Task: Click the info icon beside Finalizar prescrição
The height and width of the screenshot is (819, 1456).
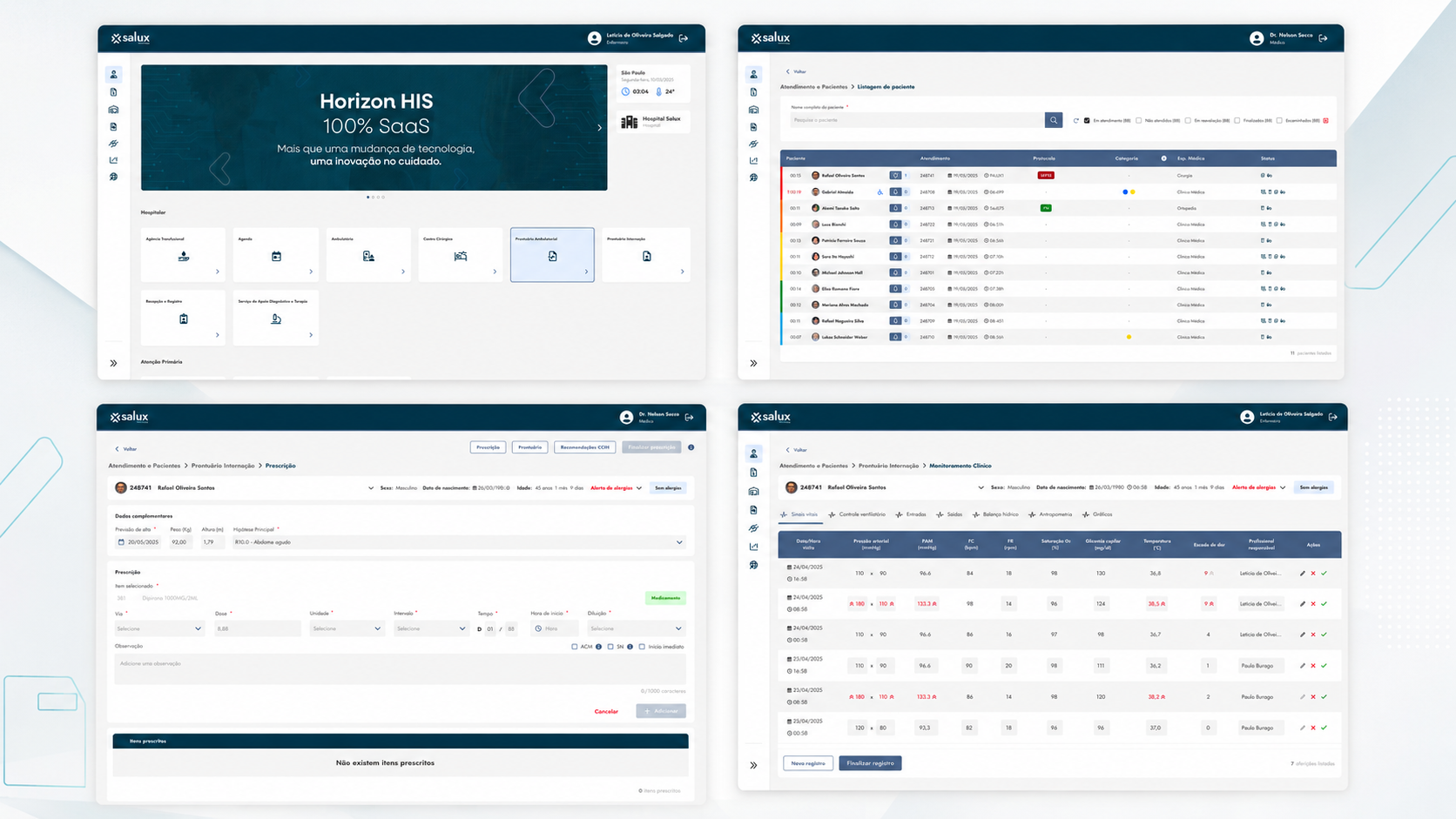Action: (691, 447)
